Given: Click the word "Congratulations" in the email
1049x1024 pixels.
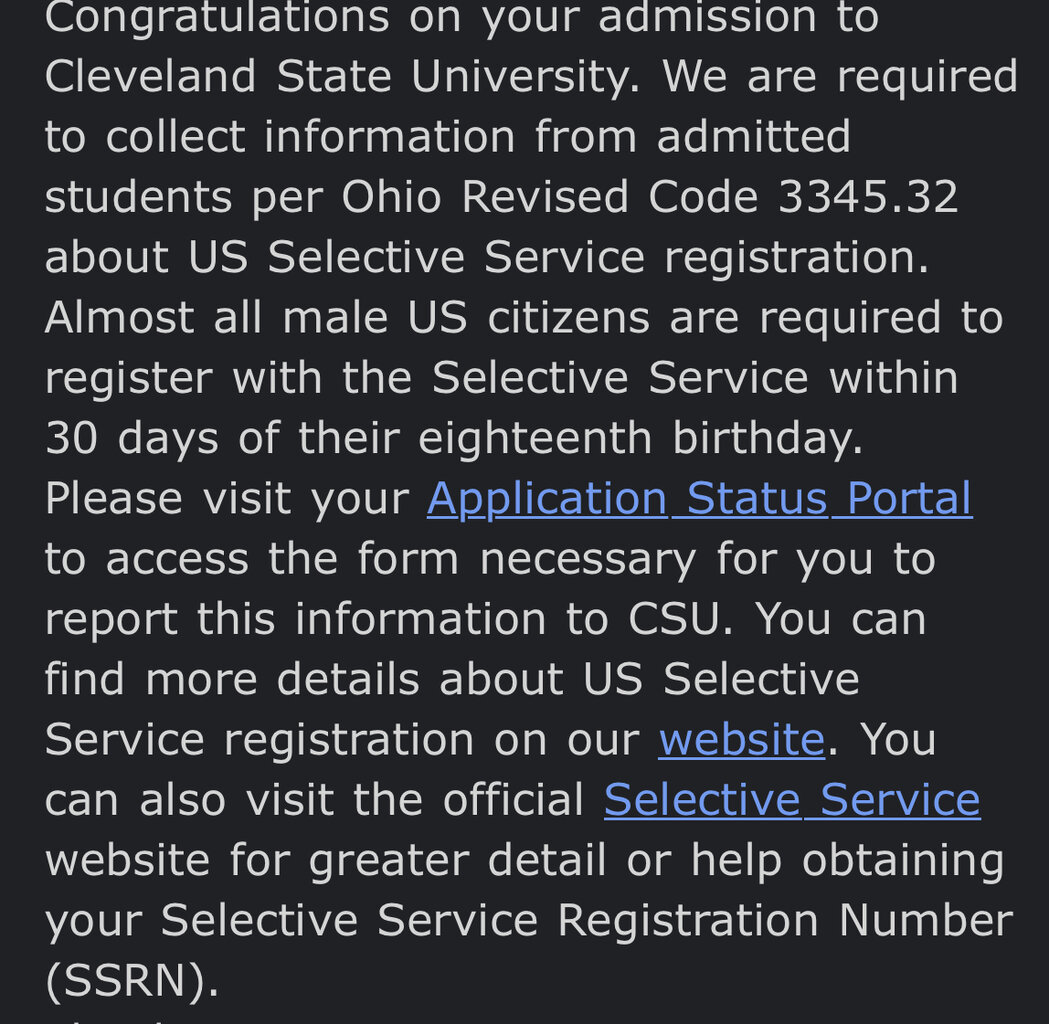Looking at the screenshot, I should click(217, 18).
